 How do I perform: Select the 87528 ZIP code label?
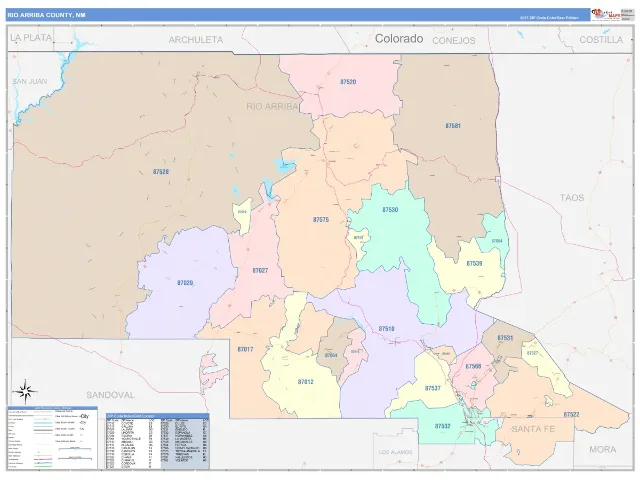[x=161, y=172]
